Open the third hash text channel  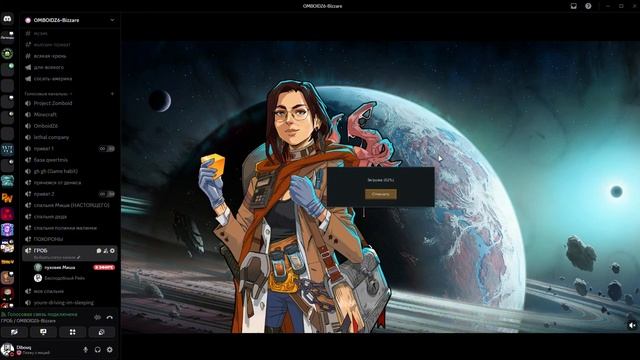70,56
